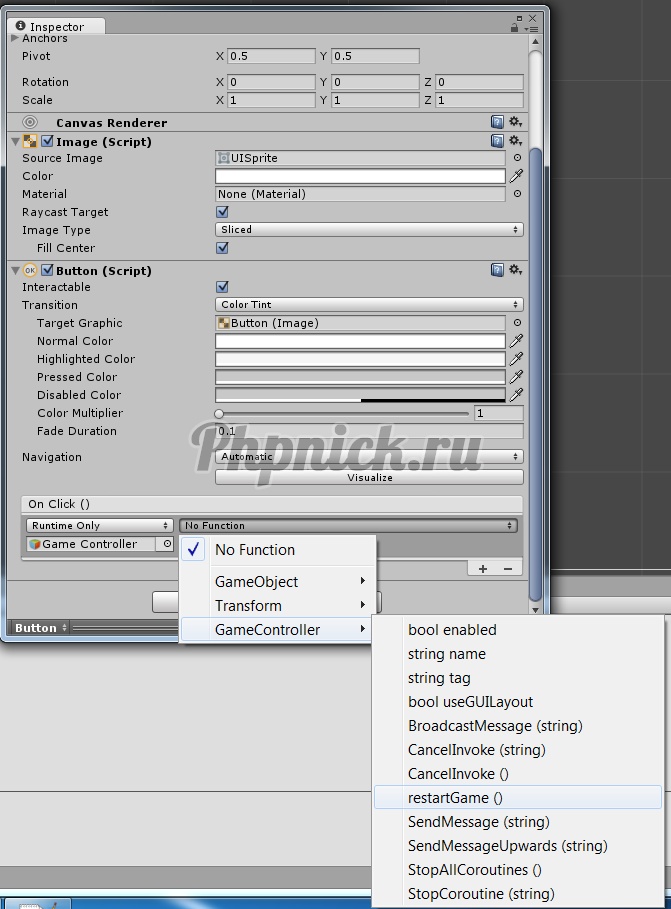Viewport: 671px width, 909px height.
Task: Choose SendMessage (string) entry
Action: [518, 821]
